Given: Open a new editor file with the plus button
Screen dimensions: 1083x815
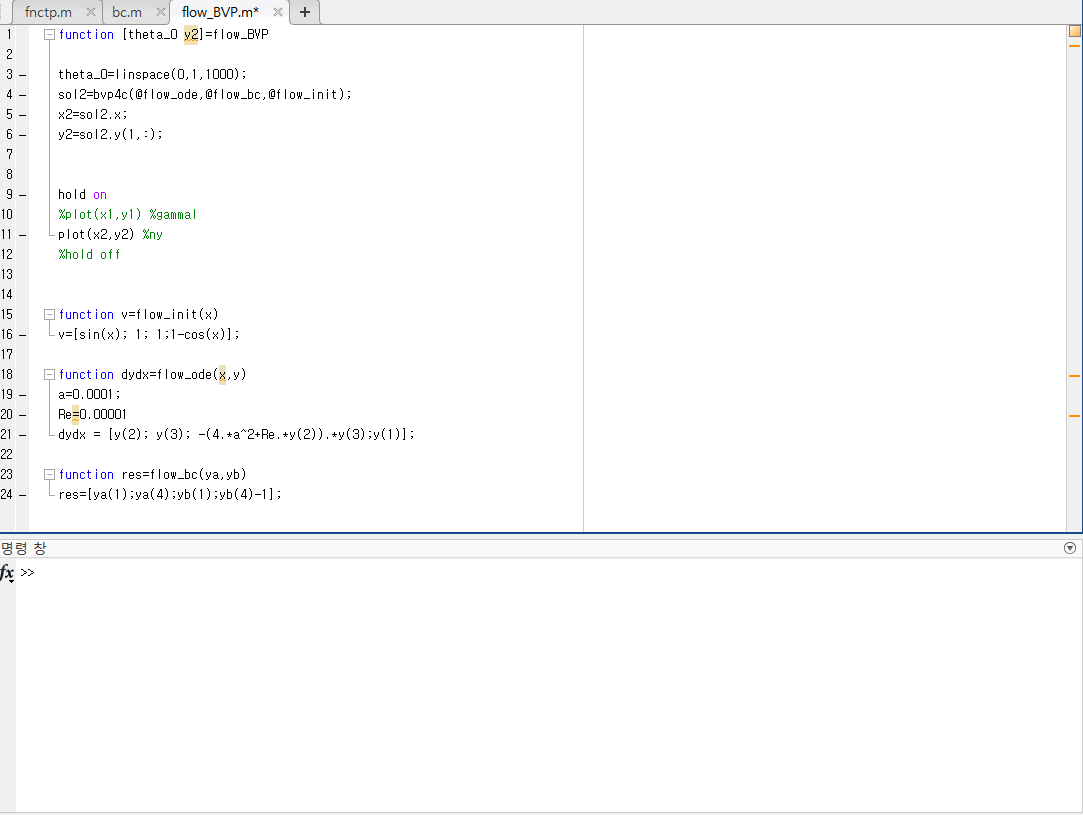Looking at the screenshot, I should (304, 13).
